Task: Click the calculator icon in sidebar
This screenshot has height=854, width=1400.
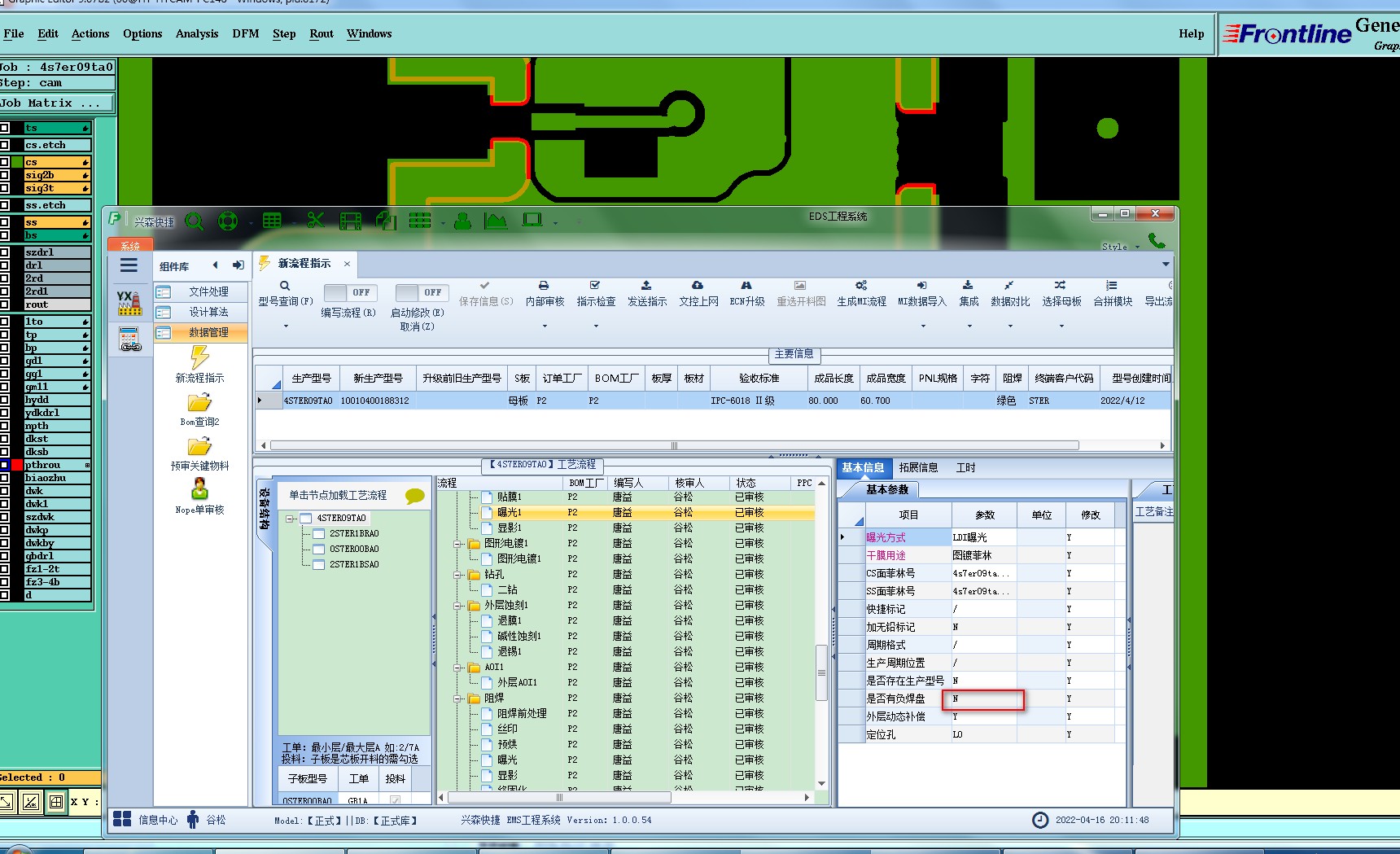Action: pyautogui.click(x=129, y=339)
